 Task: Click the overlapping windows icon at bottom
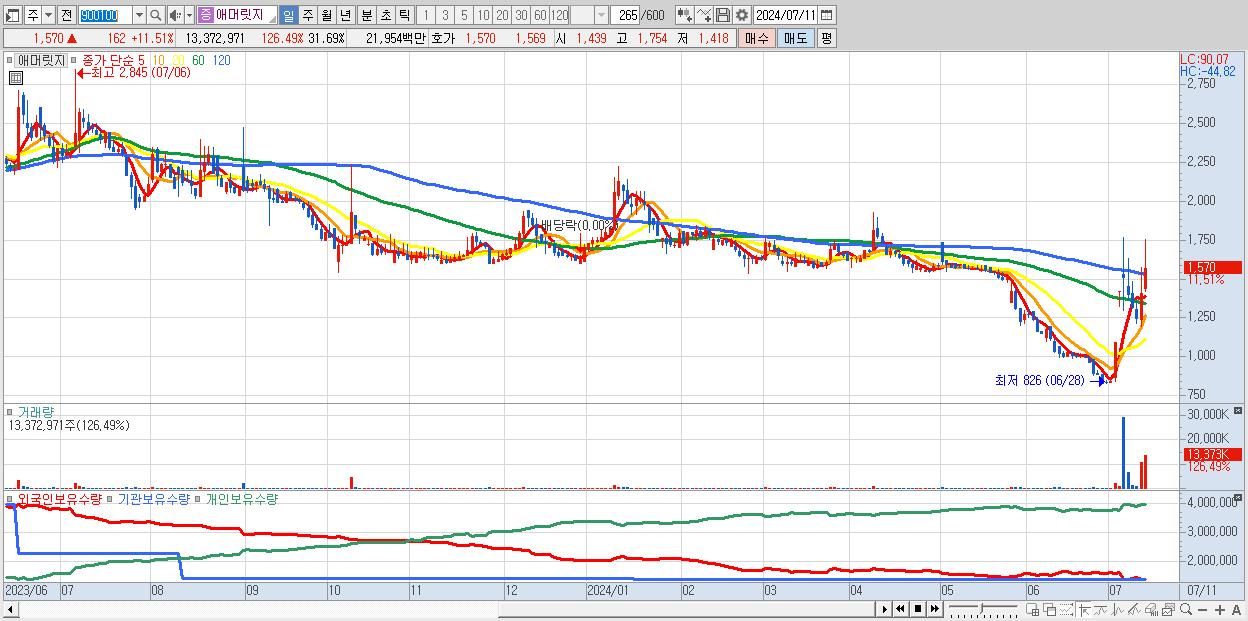click(x=1050, y=609)
